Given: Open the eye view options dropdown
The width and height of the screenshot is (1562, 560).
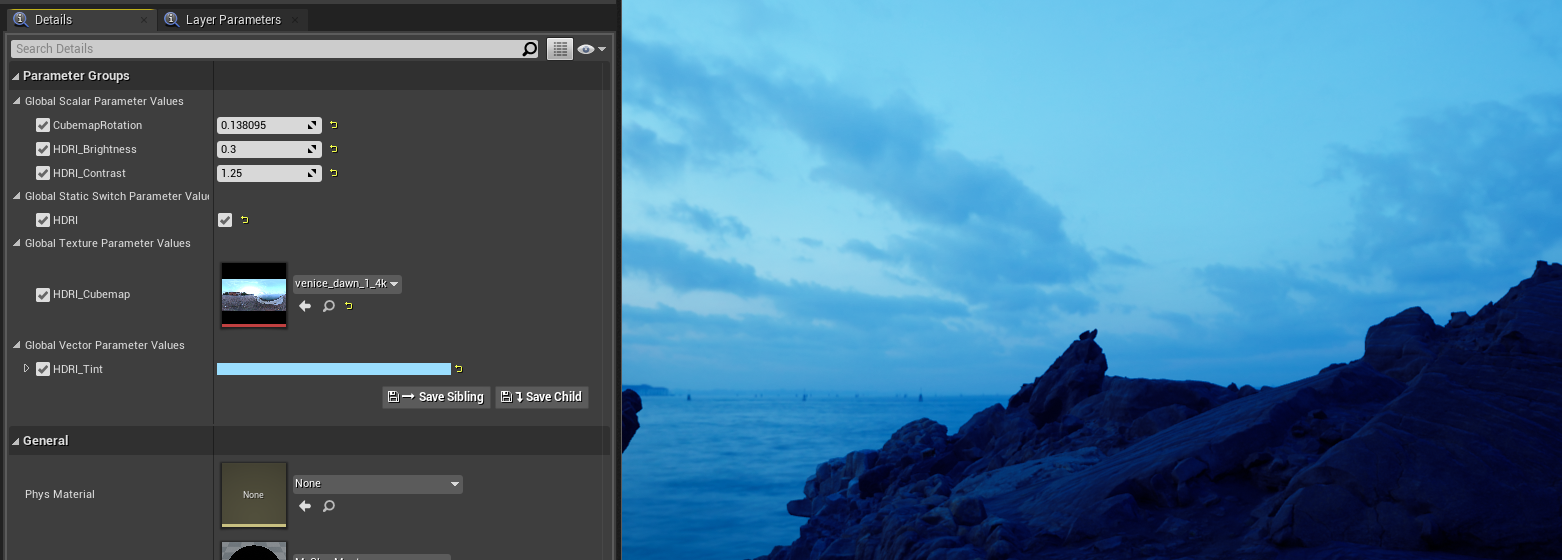Looking at the screenshot, I should (x=592, y=49).
